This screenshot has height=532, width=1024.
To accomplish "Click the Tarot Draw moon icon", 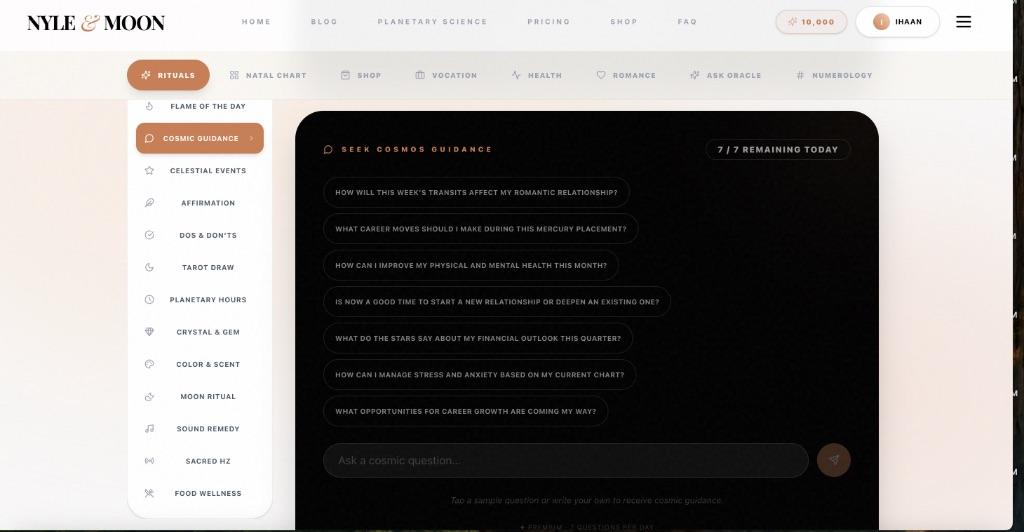I will (x=150, y=267).
